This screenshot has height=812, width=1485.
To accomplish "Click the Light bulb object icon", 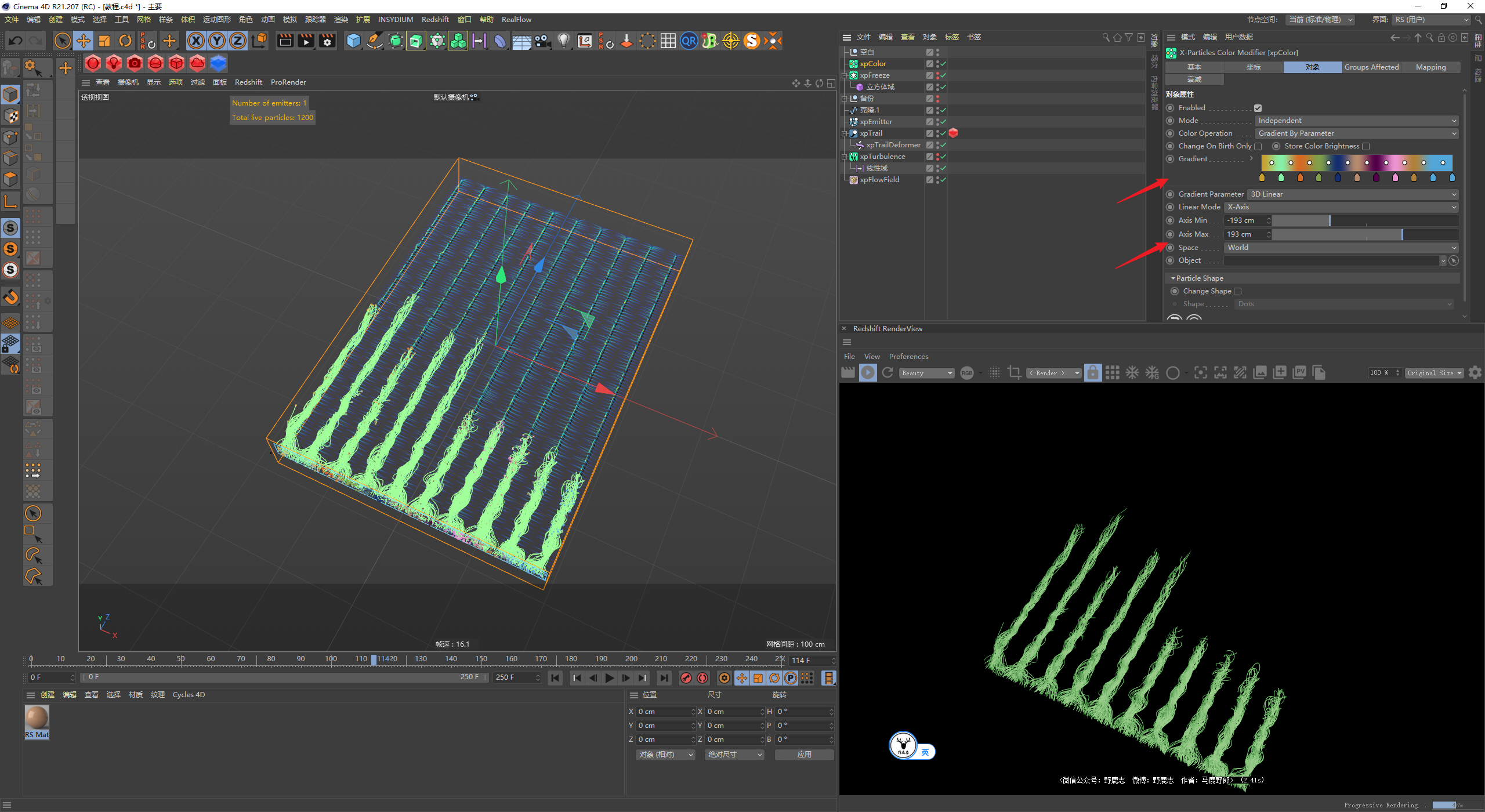I will [563, 41].
